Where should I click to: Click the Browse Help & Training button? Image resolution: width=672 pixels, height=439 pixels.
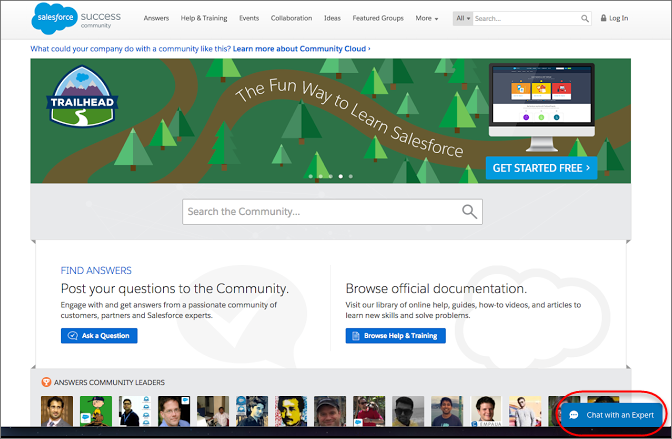[x=396, y=336]
